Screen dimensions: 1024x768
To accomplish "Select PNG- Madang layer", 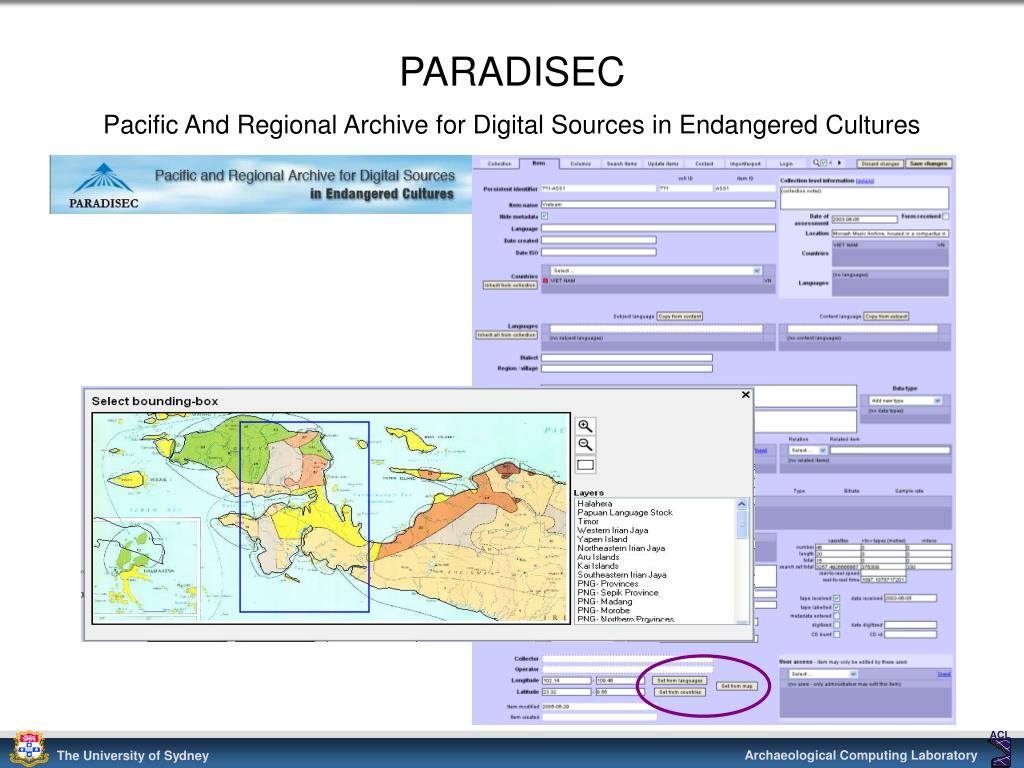I will point(604,601).
